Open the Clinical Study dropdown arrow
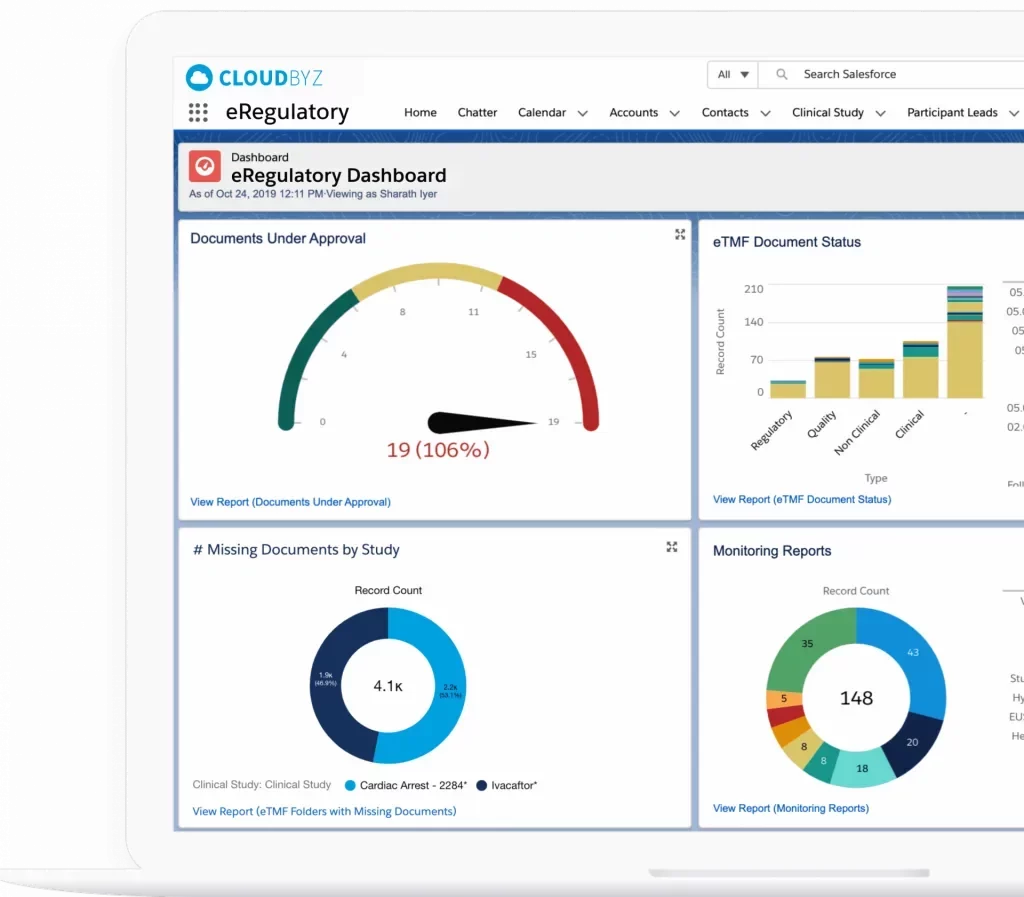The width and height of the screenshot is (1024, 897). pyautogui.click(x=880, y=114)
